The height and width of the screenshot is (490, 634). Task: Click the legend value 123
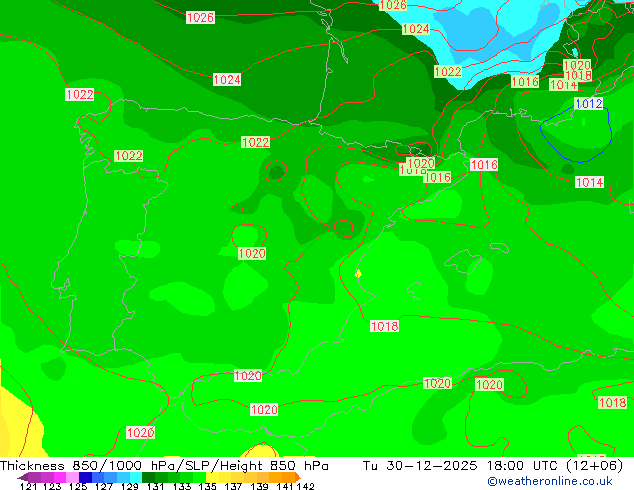(x=52, y=486)
